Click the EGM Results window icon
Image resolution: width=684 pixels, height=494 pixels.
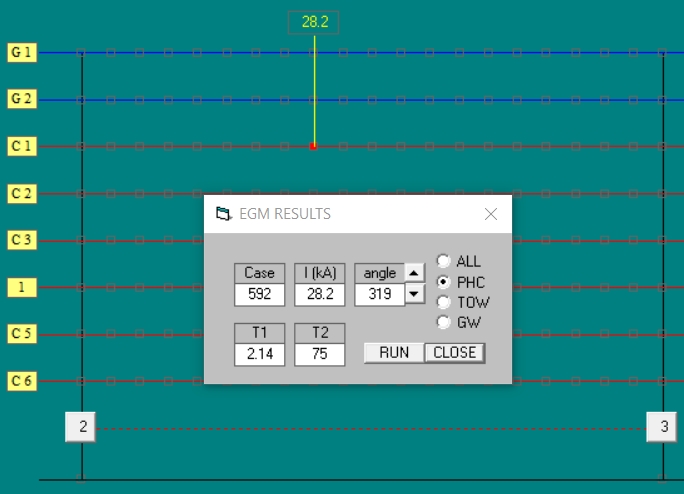(223, 213)
